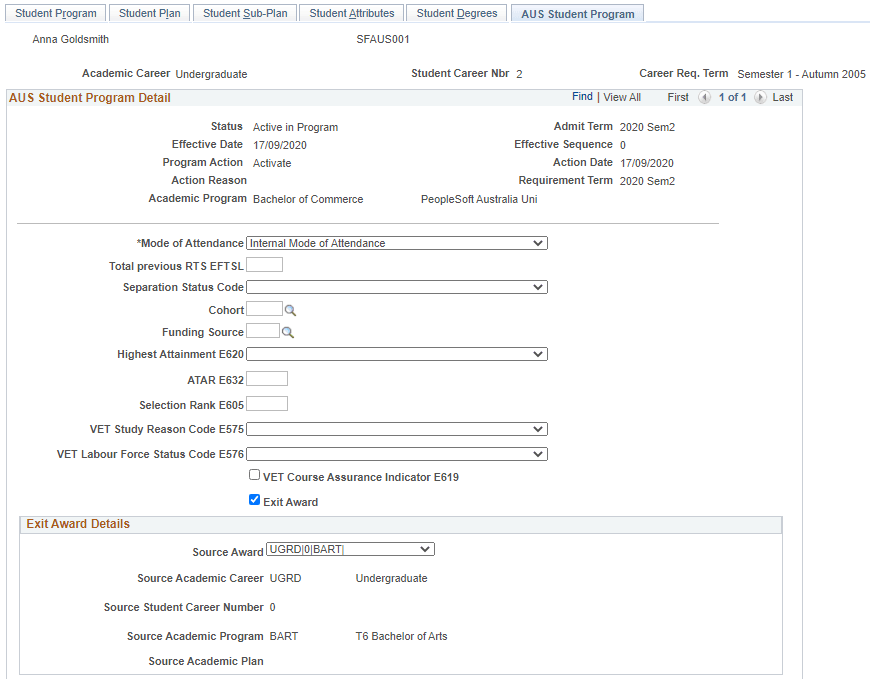Expand VET Study Reason Code E575 dropdown
Viewport: 870px width, 679px height.
[x=397, y=429]
